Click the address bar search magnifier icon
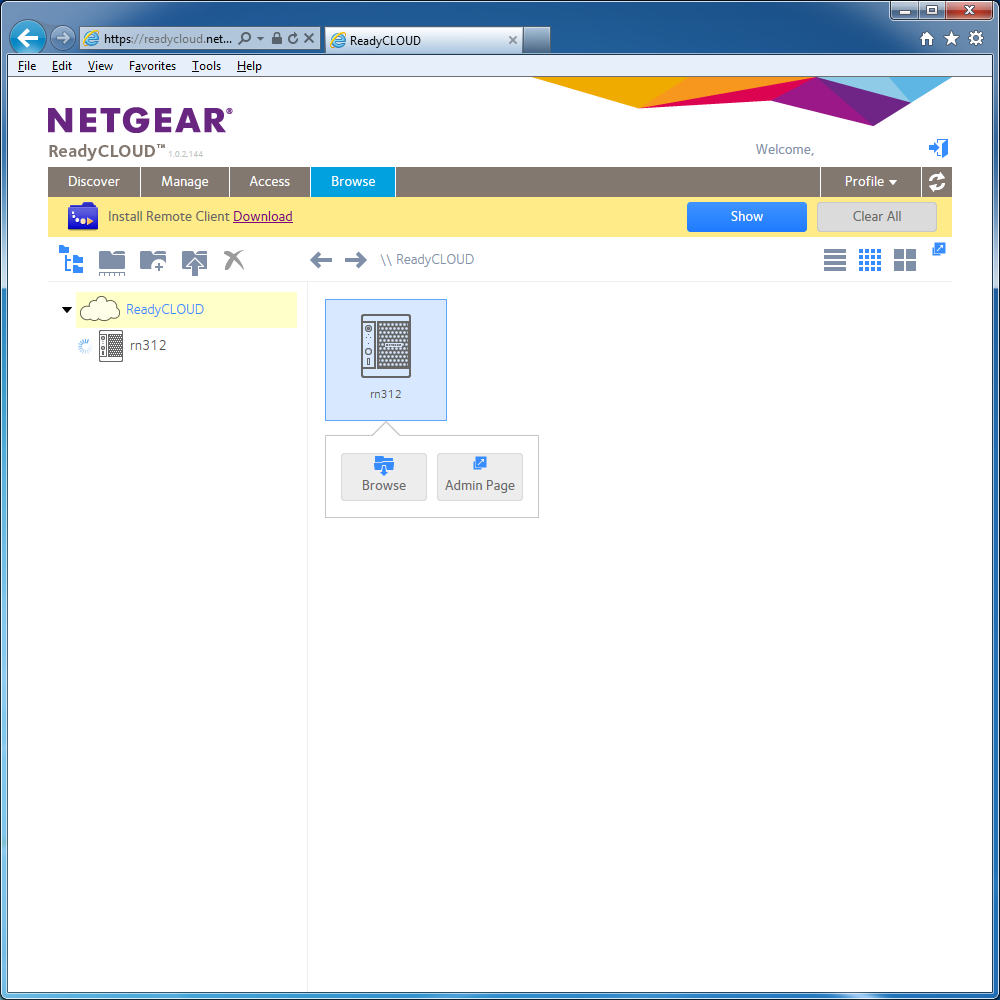1000x1000 pixels. [244, 38]
